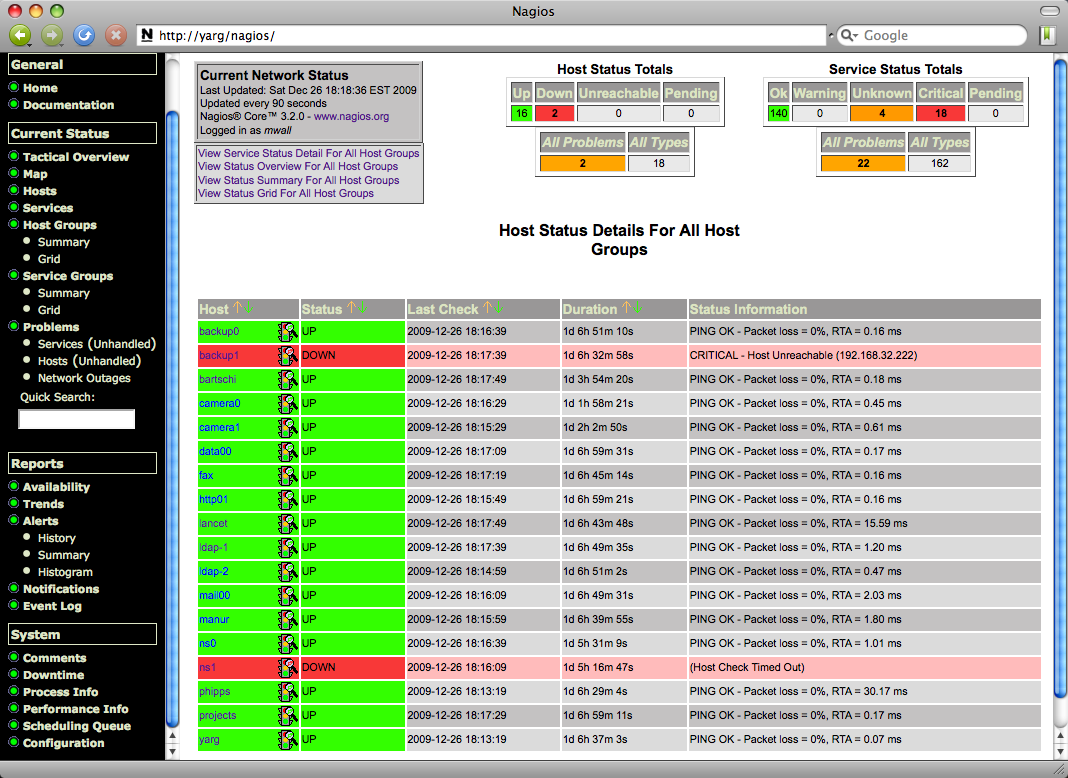Open the Google search engine dropdown
Screen dimensions: 1068x778
849,36
